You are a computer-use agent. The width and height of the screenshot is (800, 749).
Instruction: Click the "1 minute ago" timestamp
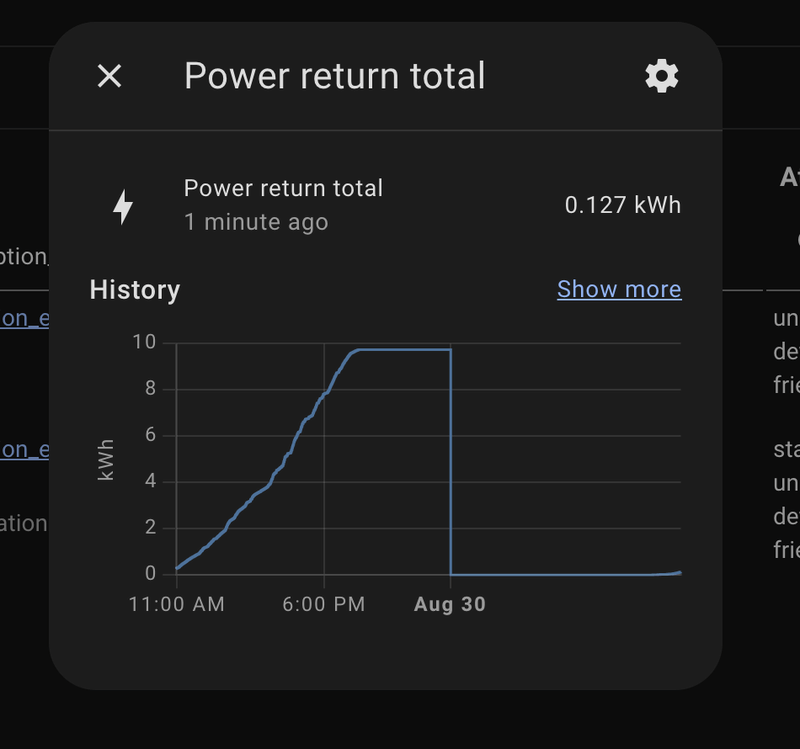pos(256,222)
